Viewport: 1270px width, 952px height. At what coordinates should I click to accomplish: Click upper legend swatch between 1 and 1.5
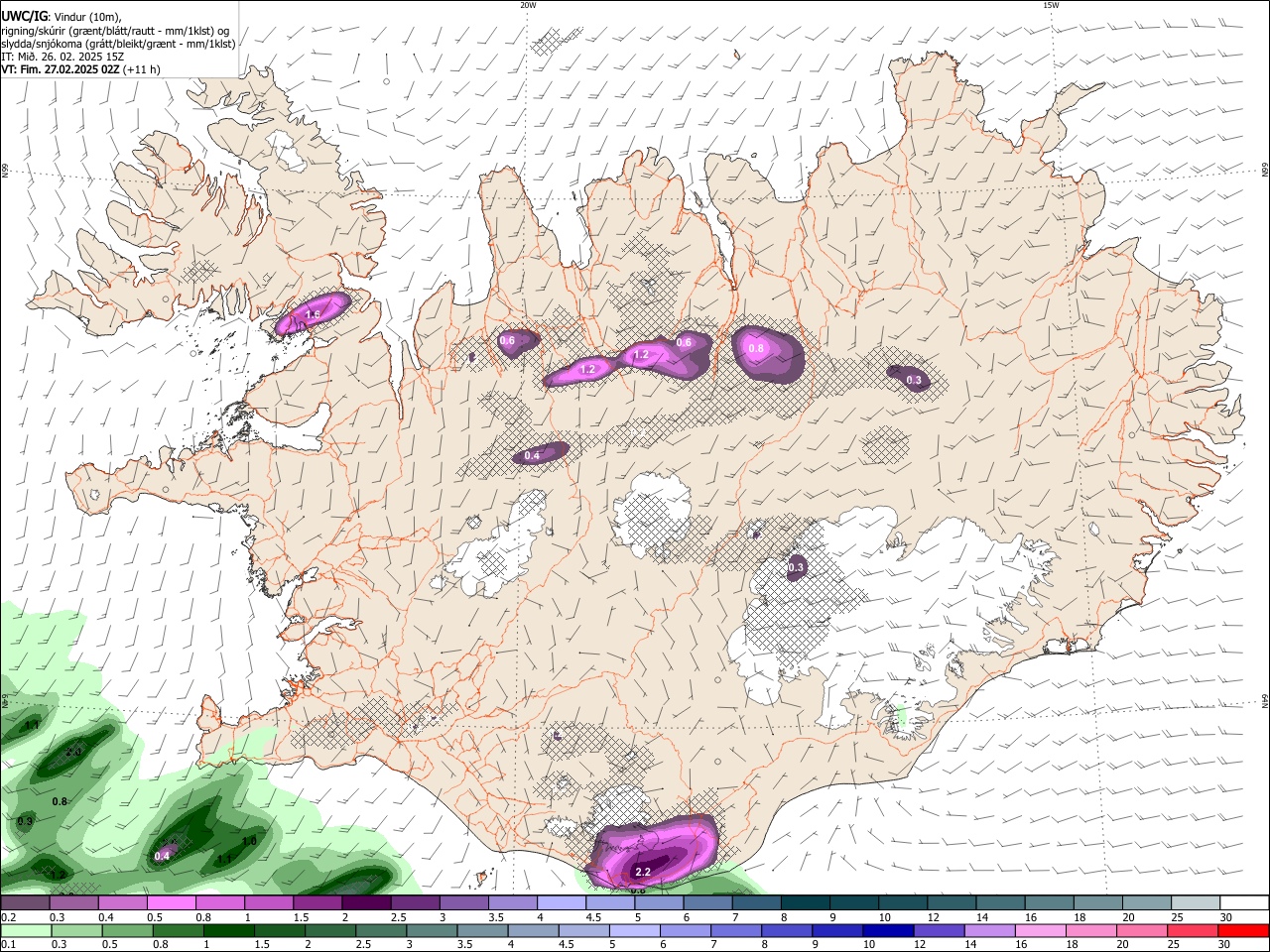coord(269,903)
